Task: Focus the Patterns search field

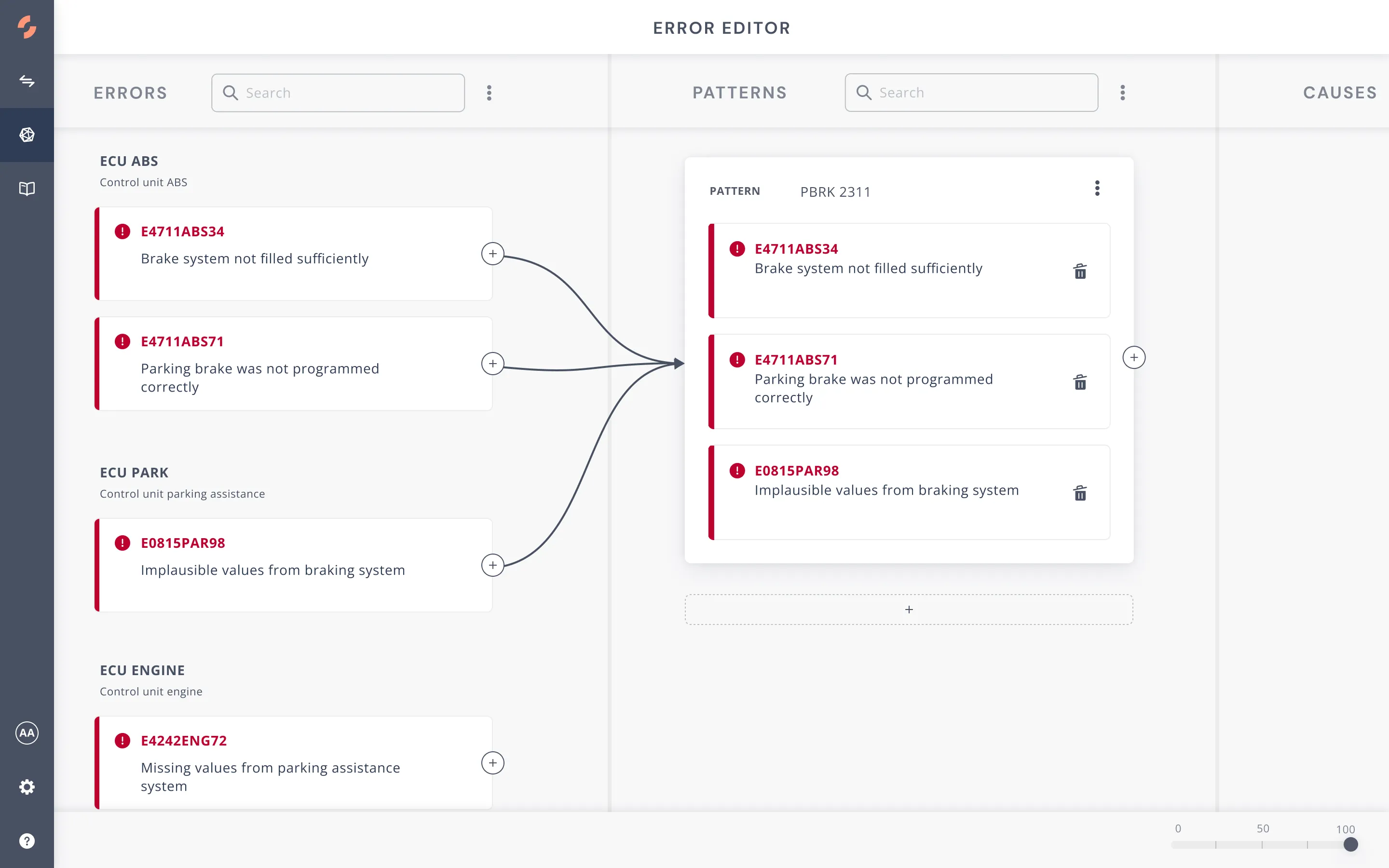Action: coord(981,93)
